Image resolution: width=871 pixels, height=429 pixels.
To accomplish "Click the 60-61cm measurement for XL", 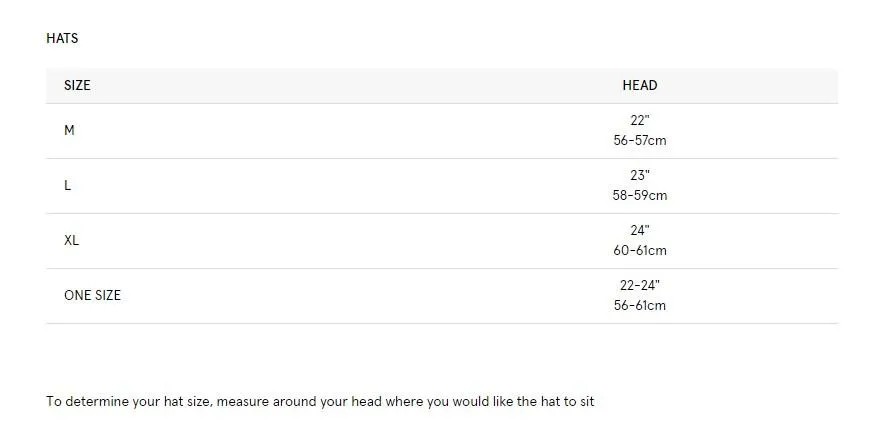I will 639,250.
